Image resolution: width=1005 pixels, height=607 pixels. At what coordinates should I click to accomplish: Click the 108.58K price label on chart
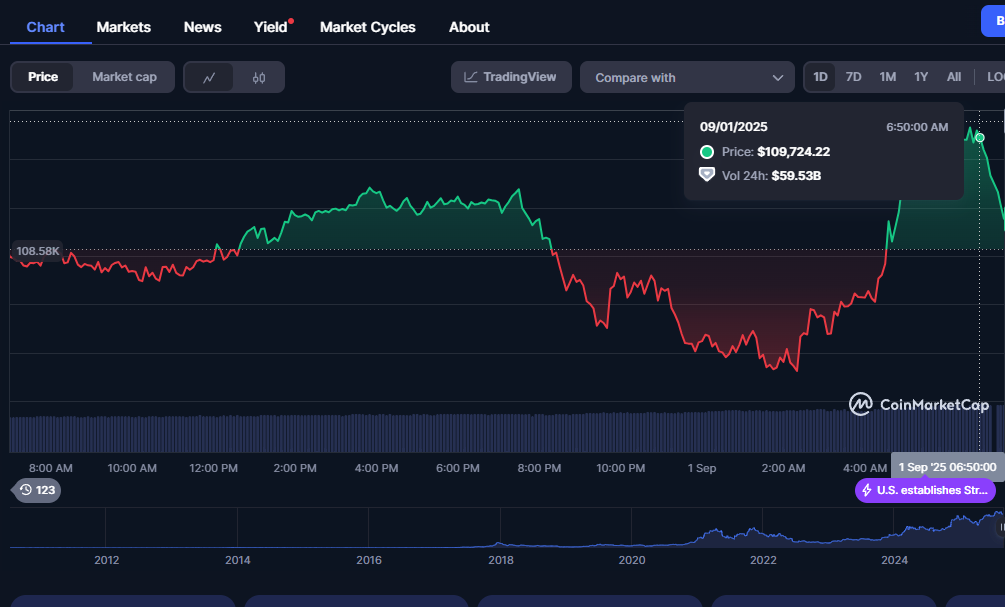tap(38, 250)
